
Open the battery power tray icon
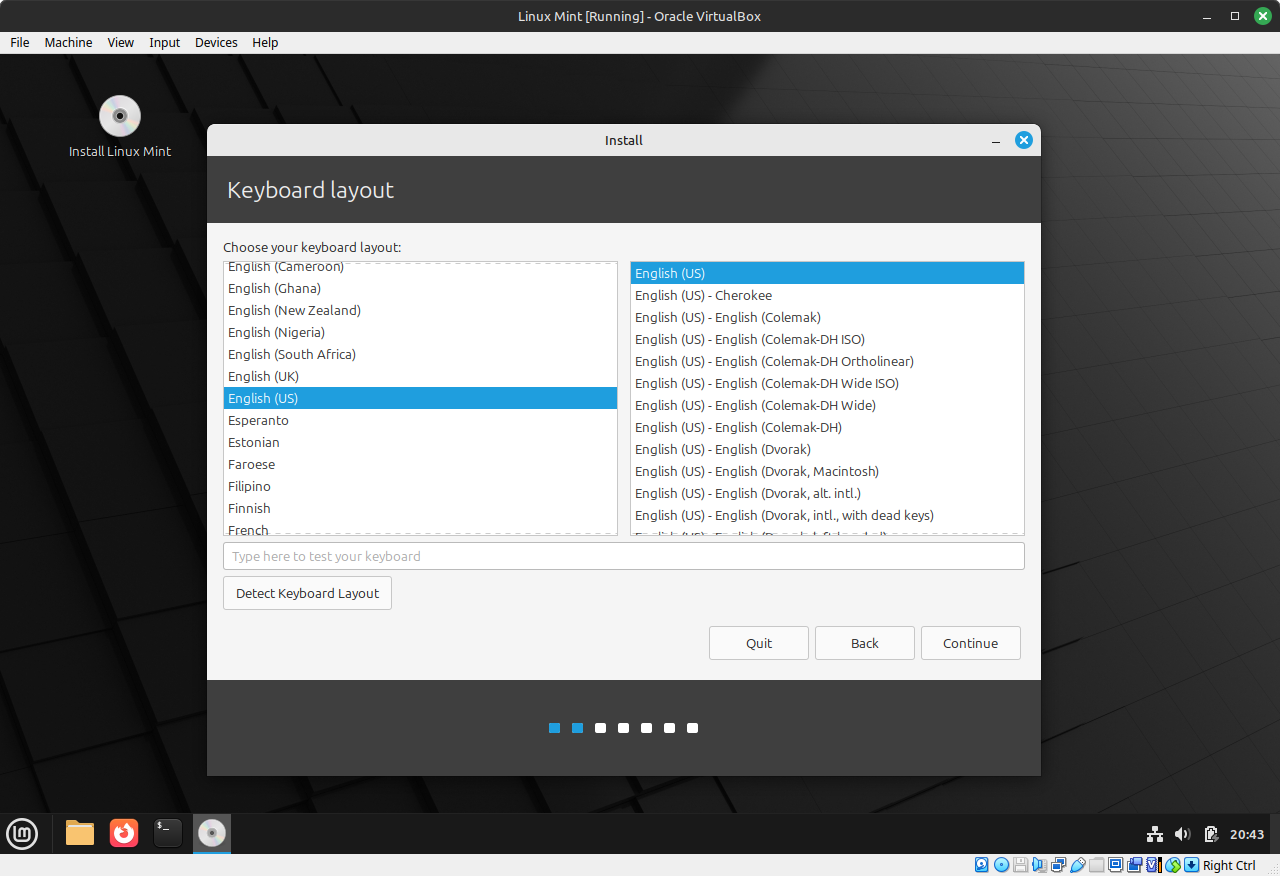point(1211,834)
